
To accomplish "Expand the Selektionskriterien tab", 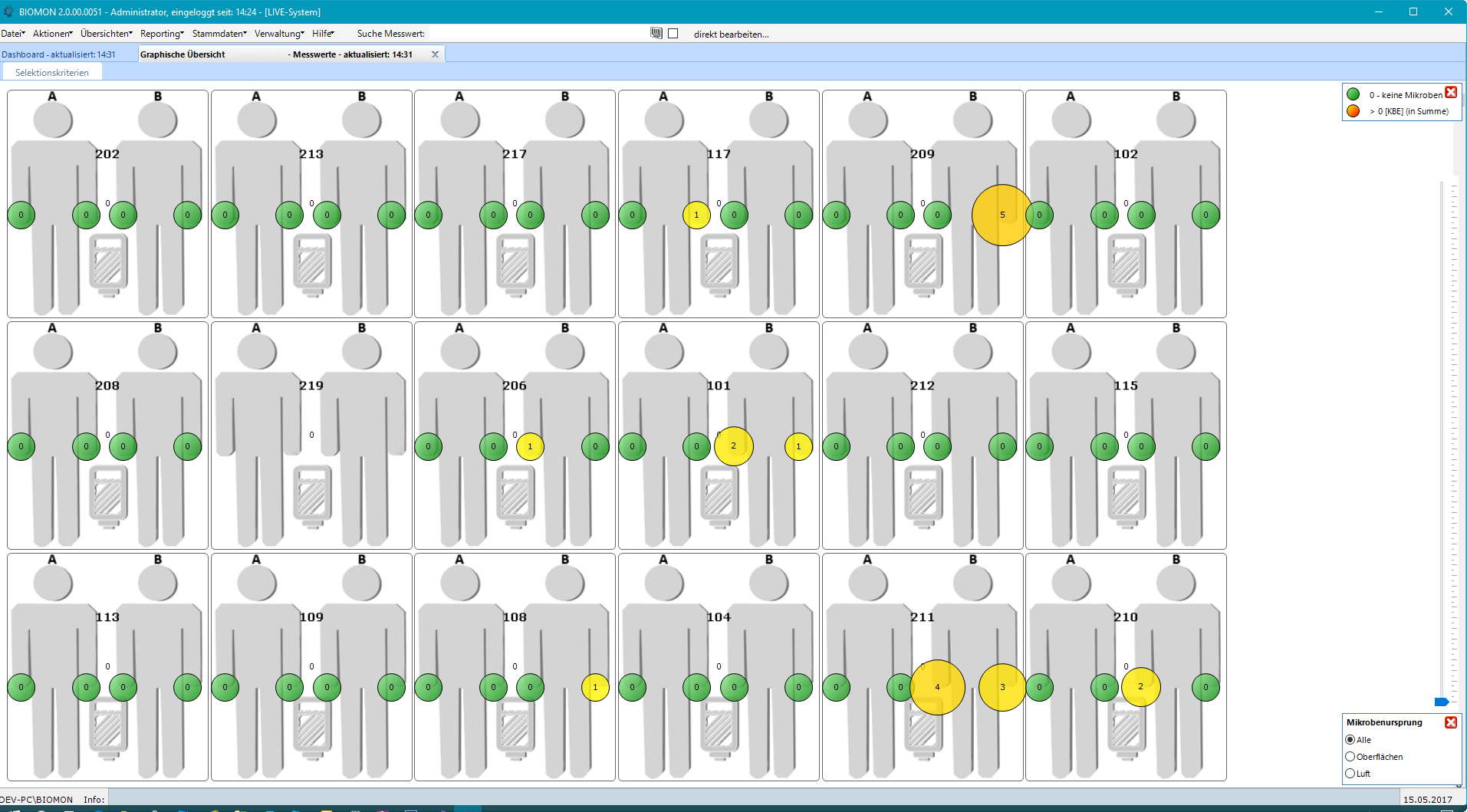I will (52, 73).
